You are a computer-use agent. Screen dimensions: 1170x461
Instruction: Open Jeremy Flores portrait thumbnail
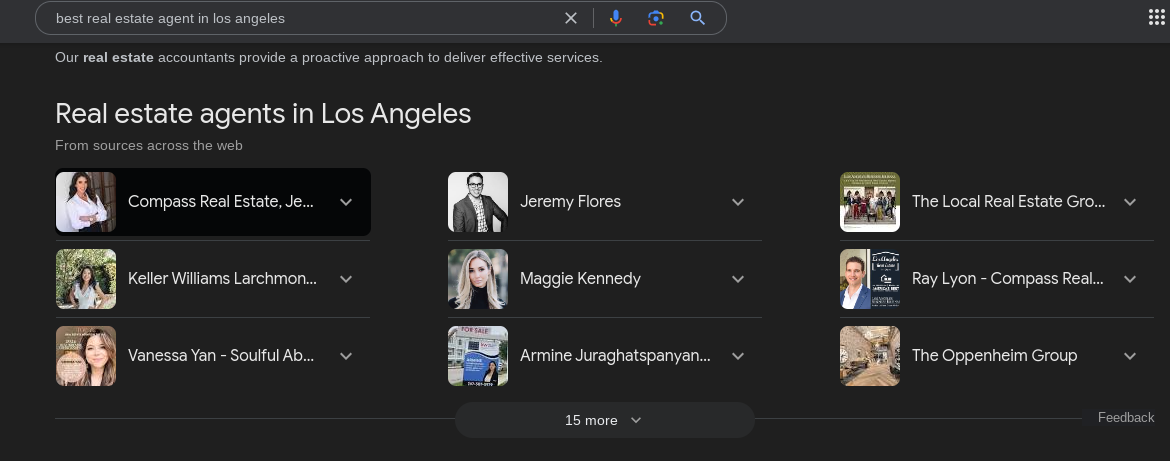click(x=478, y=202)
